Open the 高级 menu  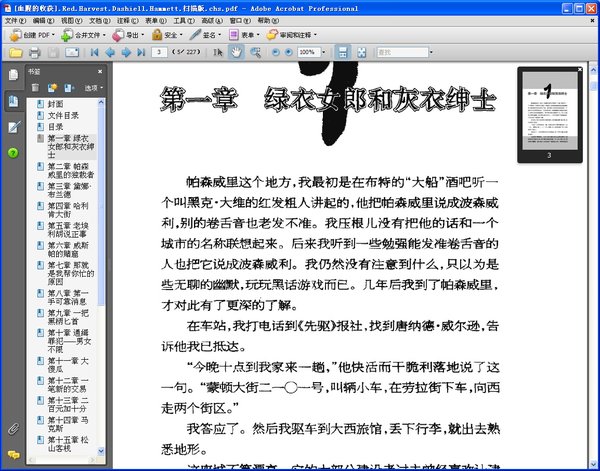pyautogui.click(x=212, y=21)
